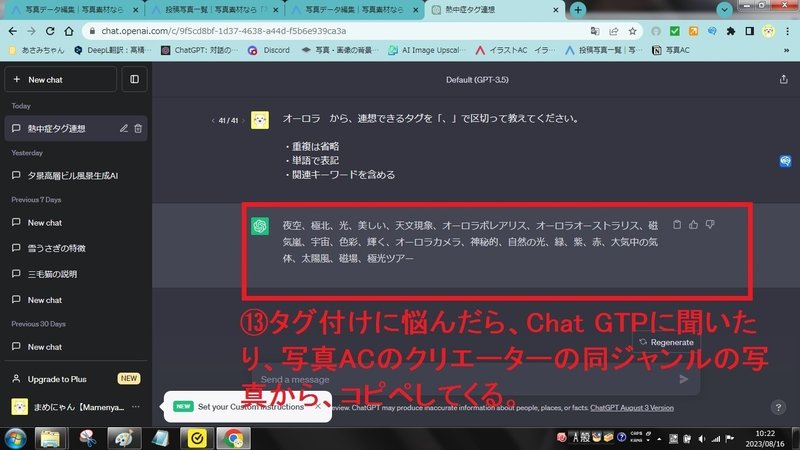Screen dimensions: 800x450
Task: Rename the 熱中症タグ連想 chat with the pencil icon
Action: [x=123, y=129]
